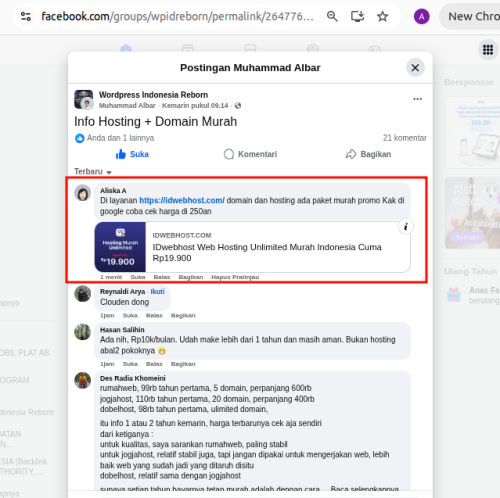Click the info icon on link preview
Viewport: 500px width, 498px height.
pos(406,227)
